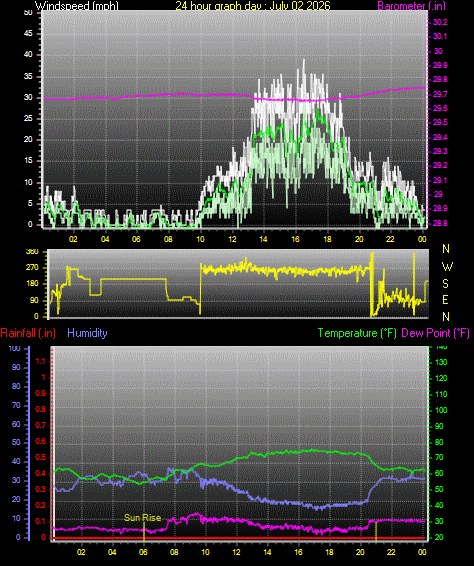The width and height of the screenshot is (474, 566).
Task: Click the sunset yellow marker near hour 21
Action: pyautogui.click(x=376, y=531)
